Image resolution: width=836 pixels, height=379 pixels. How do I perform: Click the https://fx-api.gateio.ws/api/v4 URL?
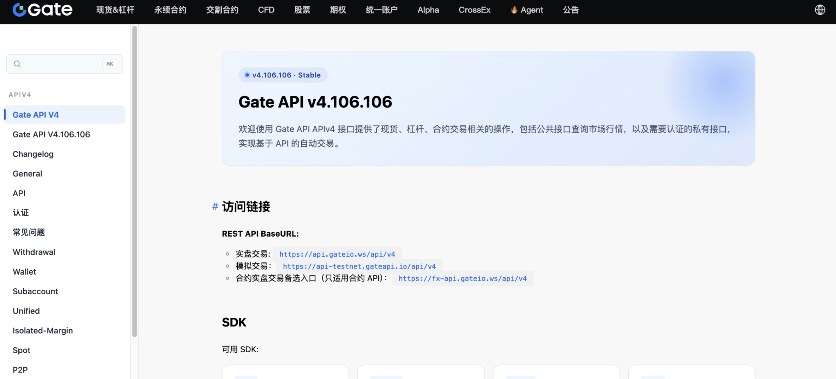(x=463, y=278)
